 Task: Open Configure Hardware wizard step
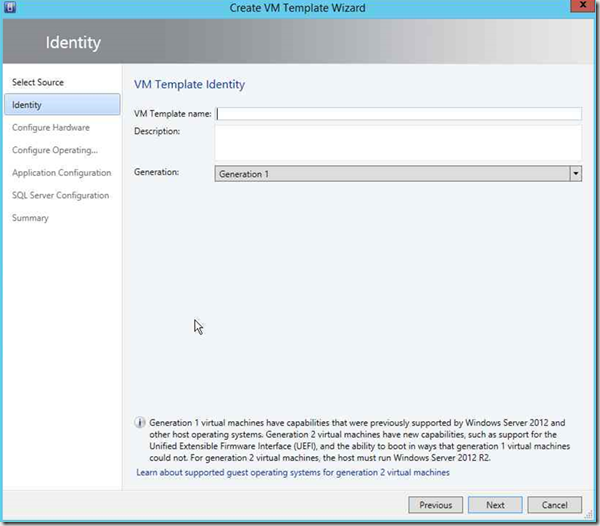tap(50, 128)
